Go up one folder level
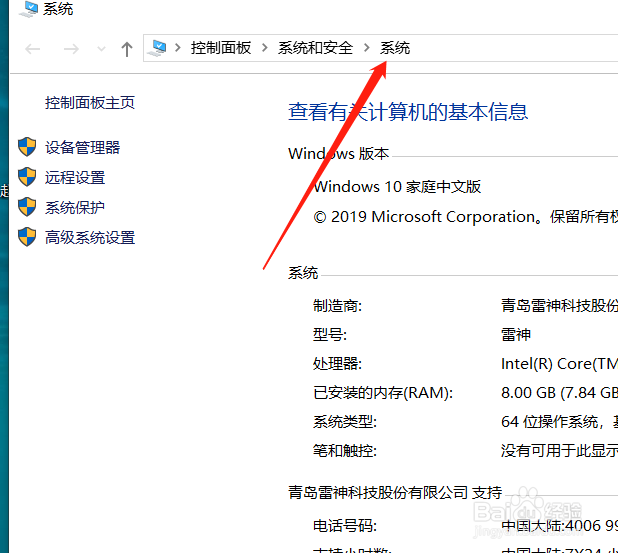This screenshot has width=618, height=553. click(127, 49)
